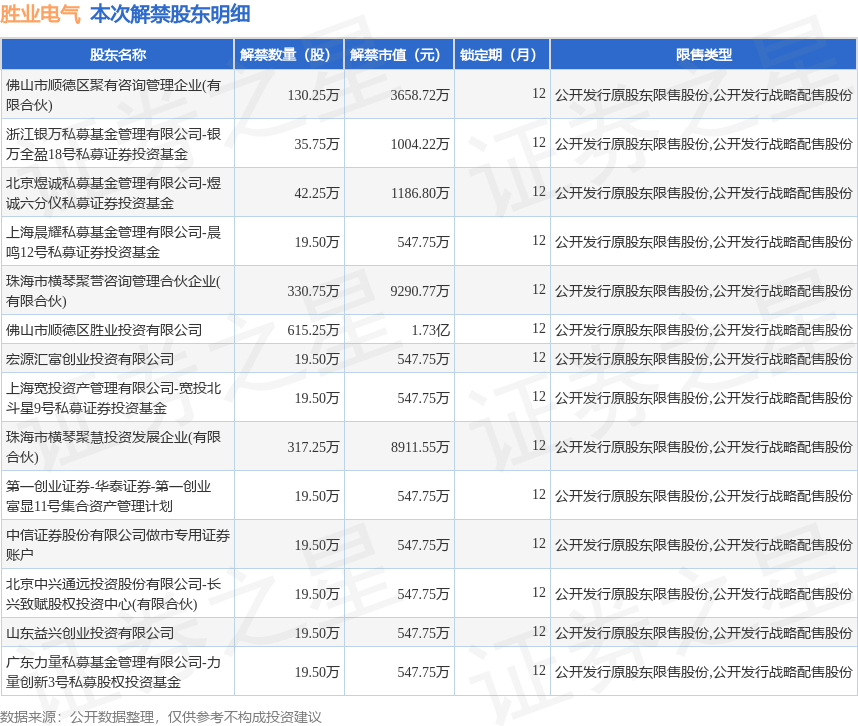Select shareholder 佛山市顺德区胜业投资有限公司
This screenshot has width=858, height=726.
pyautogui.click(x=104, y=330)
